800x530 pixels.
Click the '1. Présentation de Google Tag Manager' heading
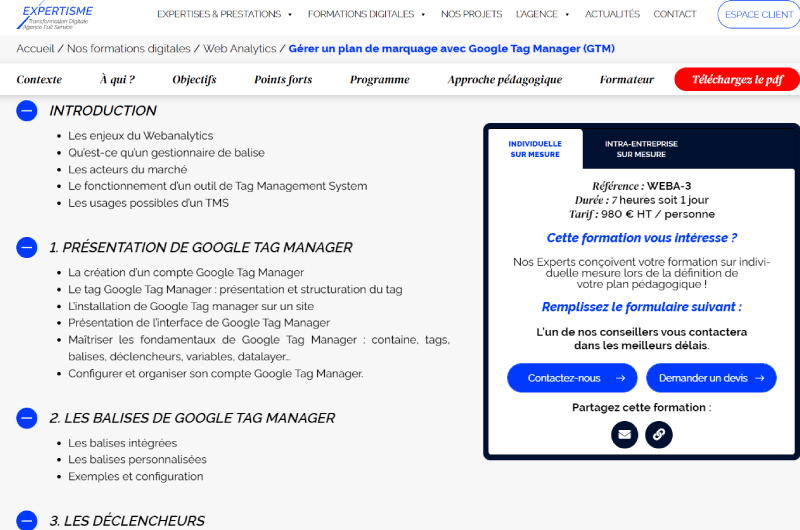pyautogui.click(x=201, y=247)
